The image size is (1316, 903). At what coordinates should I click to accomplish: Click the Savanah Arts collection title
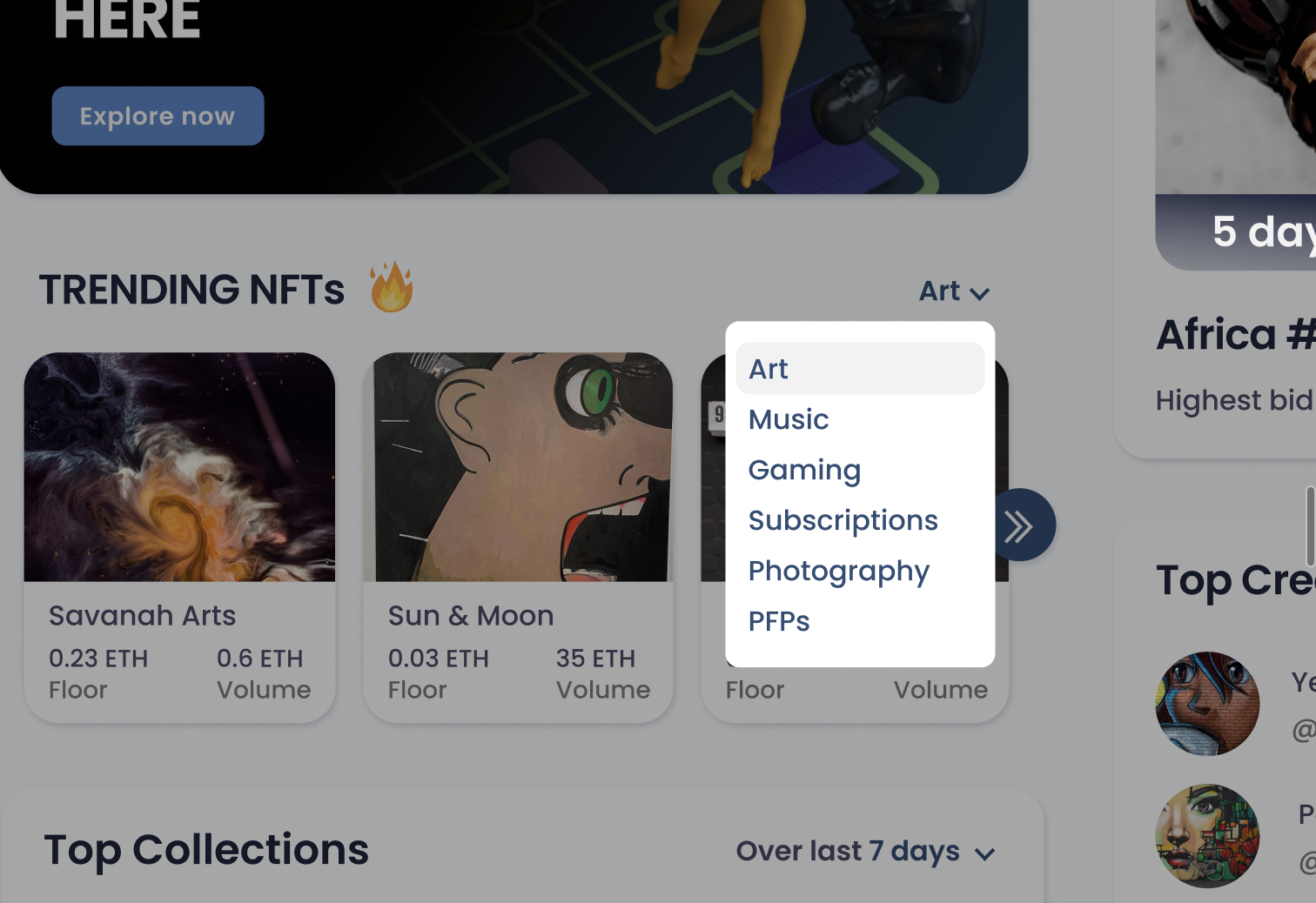142,616
